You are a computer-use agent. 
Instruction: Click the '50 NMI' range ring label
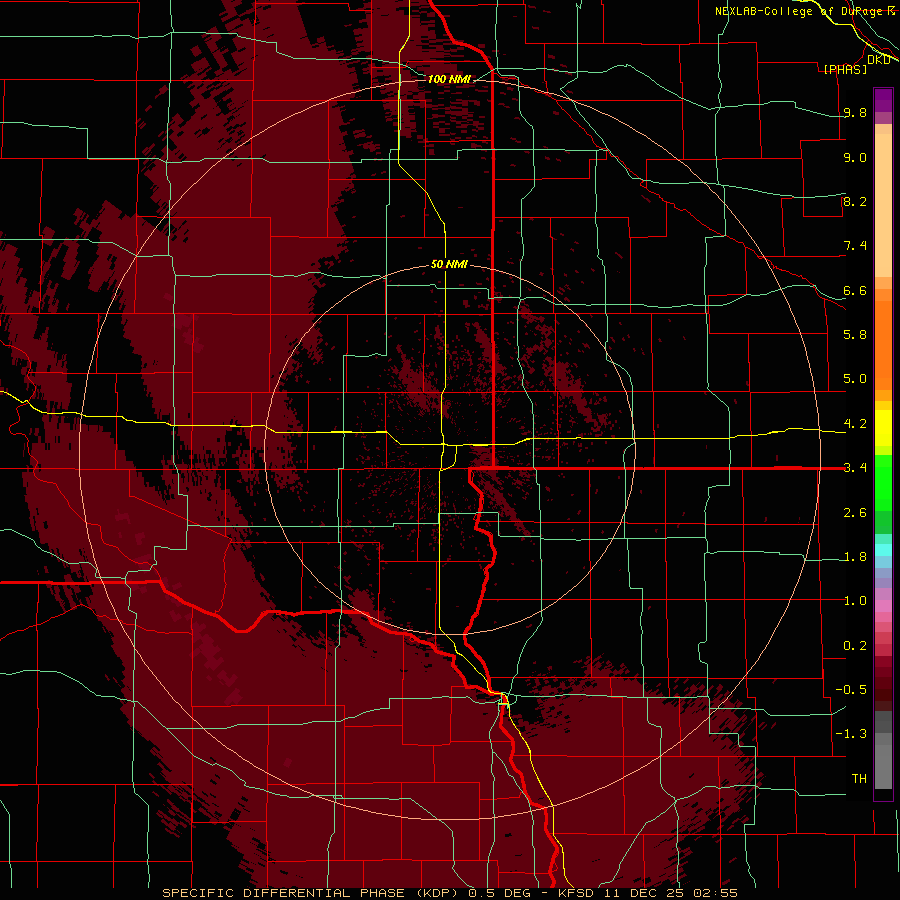(x=449, y=264)
